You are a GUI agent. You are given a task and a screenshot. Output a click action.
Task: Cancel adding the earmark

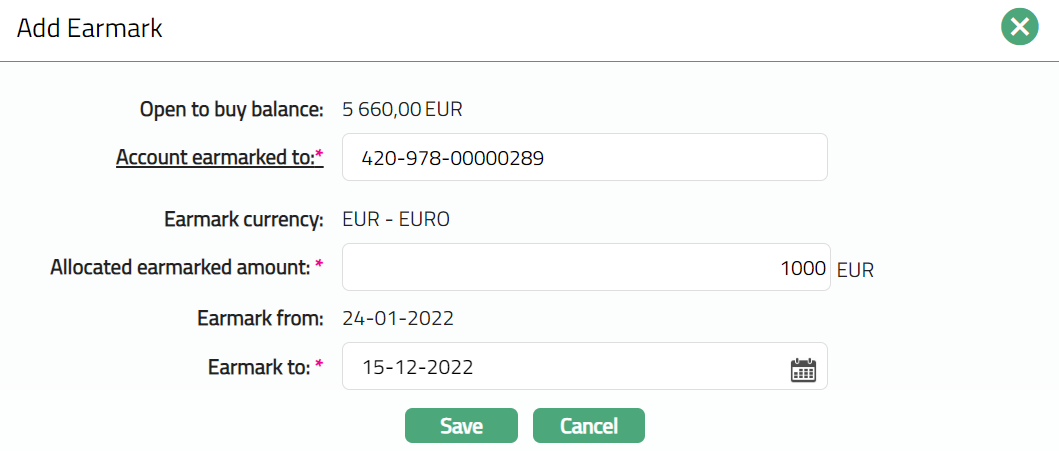coord(588,426)
